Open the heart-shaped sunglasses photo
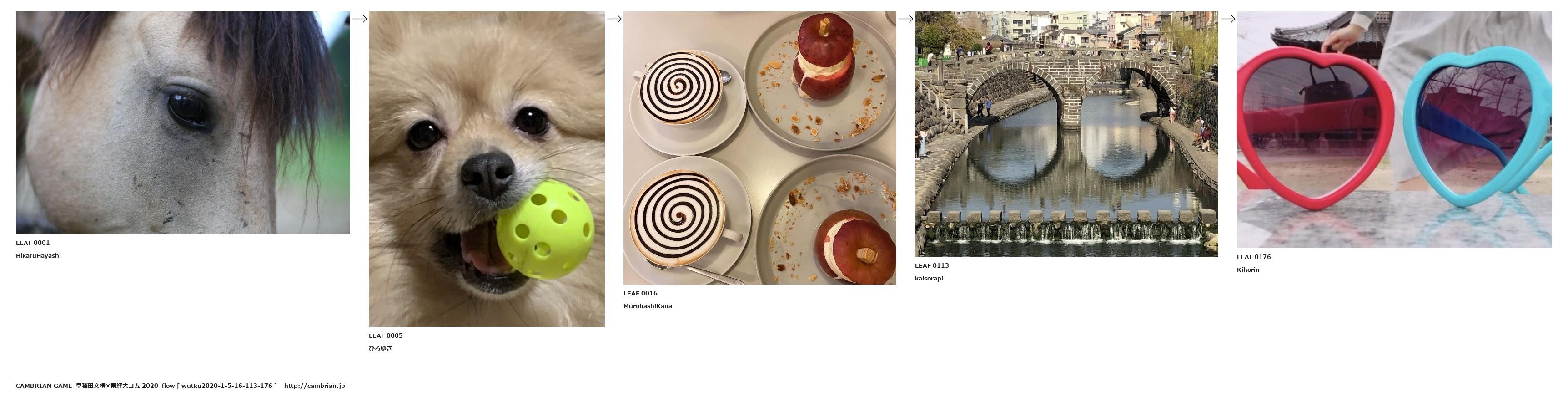1568x397 pixels. (x=1394, y=129)
